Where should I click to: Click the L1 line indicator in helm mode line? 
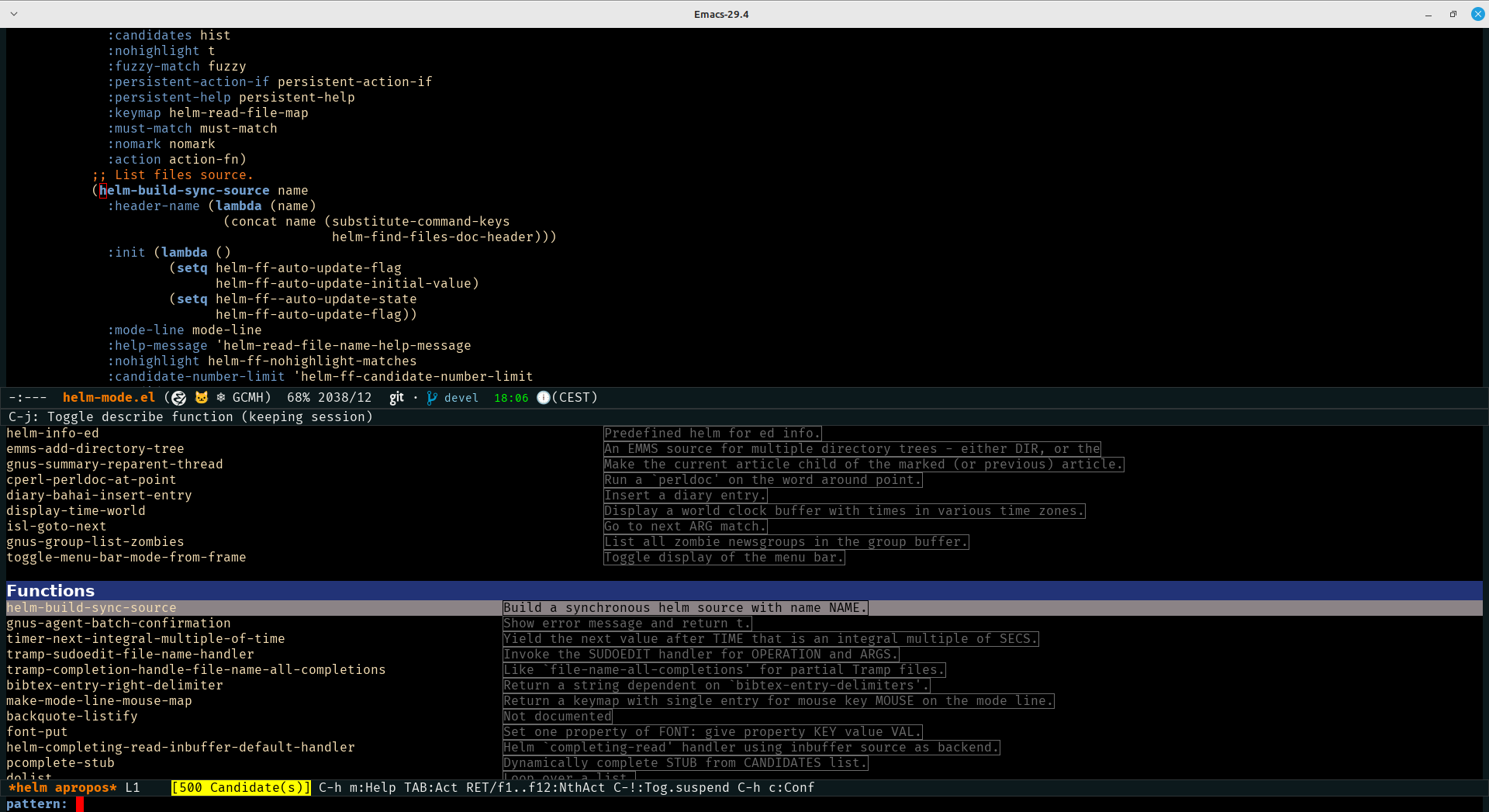point(133,788)
